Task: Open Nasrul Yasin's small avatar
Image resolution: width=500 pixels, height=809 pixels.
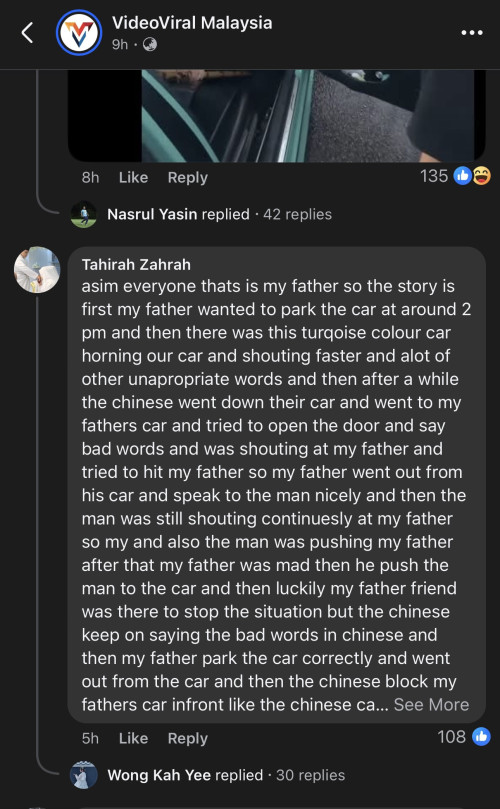Action: click(x=83, y=214)
